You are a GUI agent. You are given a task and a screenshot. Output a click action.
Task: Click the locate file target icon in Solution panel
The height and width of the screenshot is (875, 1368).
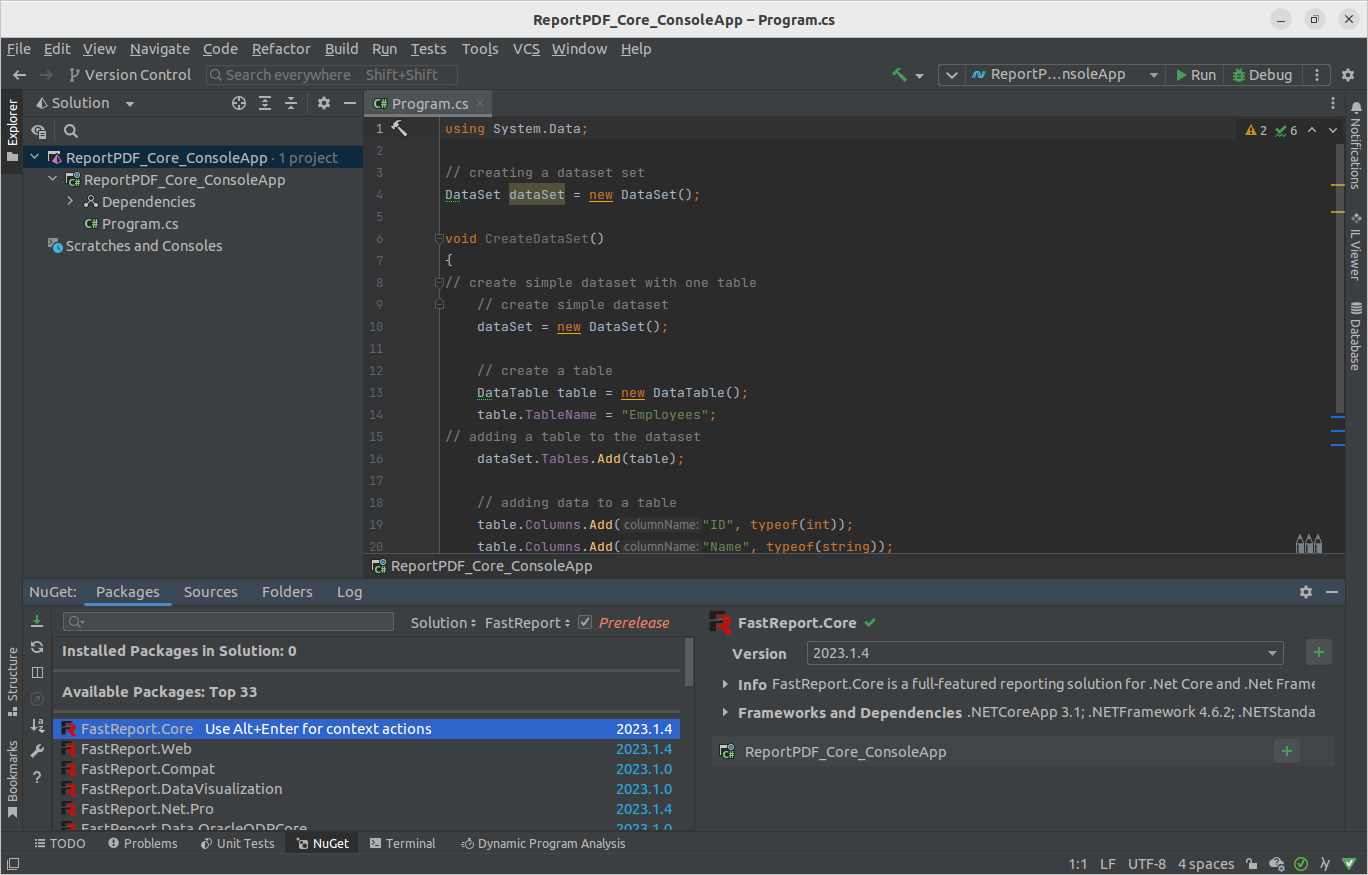[x=239, y=103]
